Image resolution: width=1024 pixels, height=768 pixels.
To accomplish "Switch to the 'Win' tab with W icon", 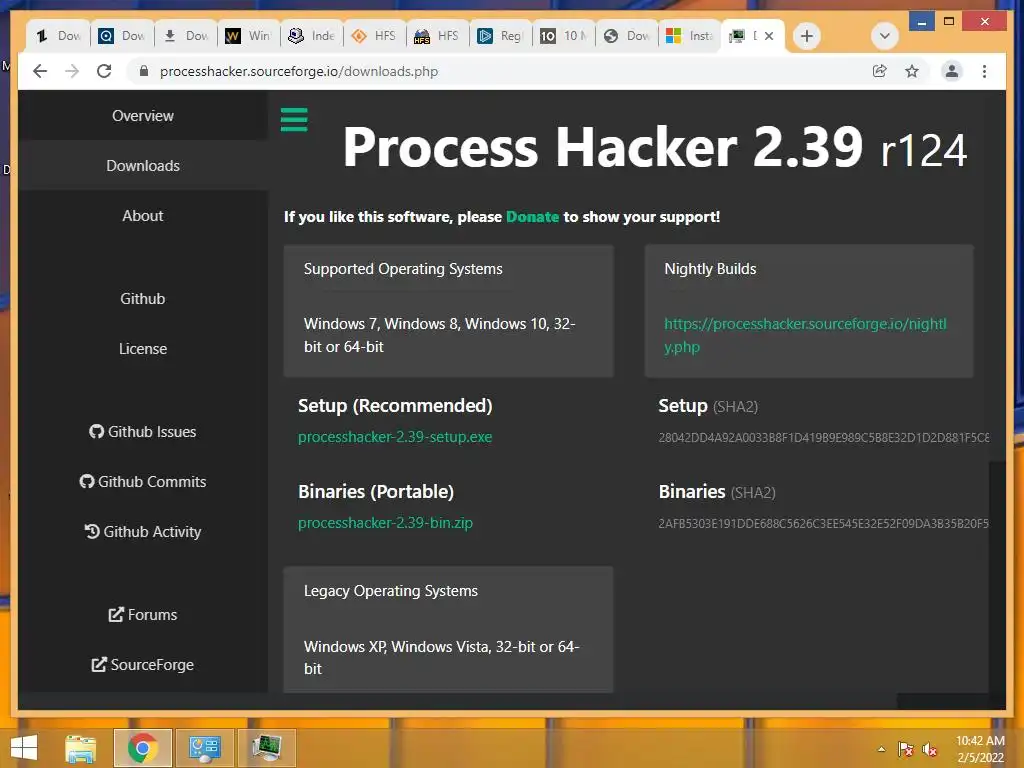I will 249,36.
